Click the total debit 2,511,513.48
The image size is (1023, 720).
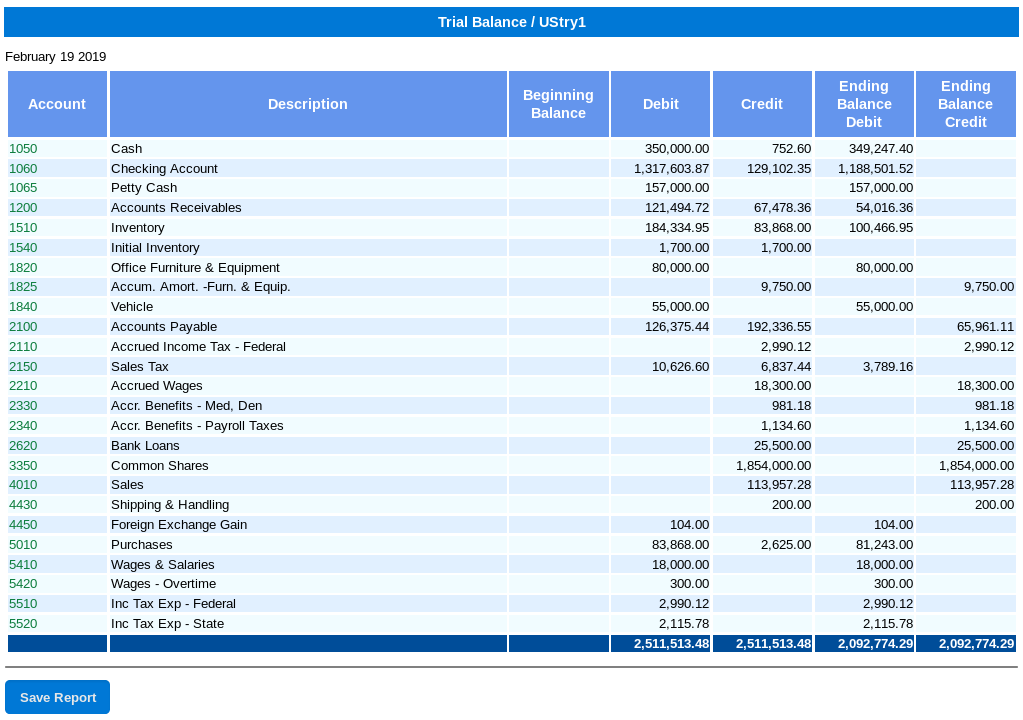(671, 644)
